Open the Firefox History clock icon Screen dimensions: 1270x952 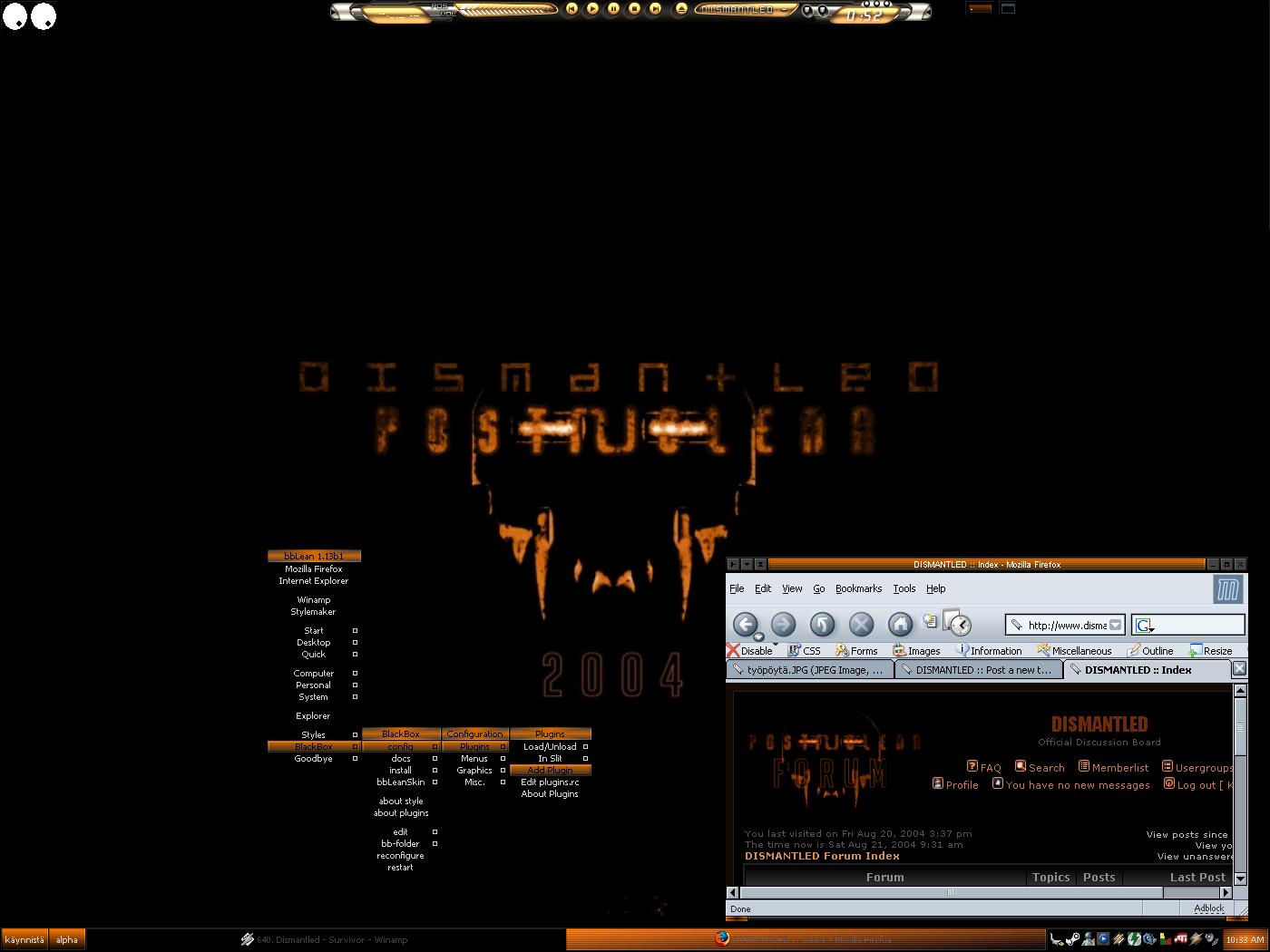point(958,623)
